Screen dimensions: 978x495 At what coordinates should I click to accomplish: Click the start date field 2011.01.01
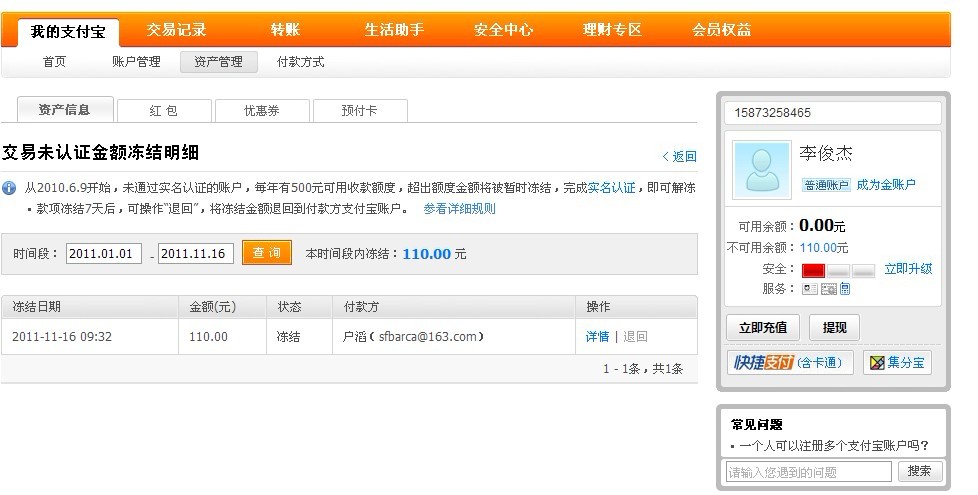coord(104,254)
